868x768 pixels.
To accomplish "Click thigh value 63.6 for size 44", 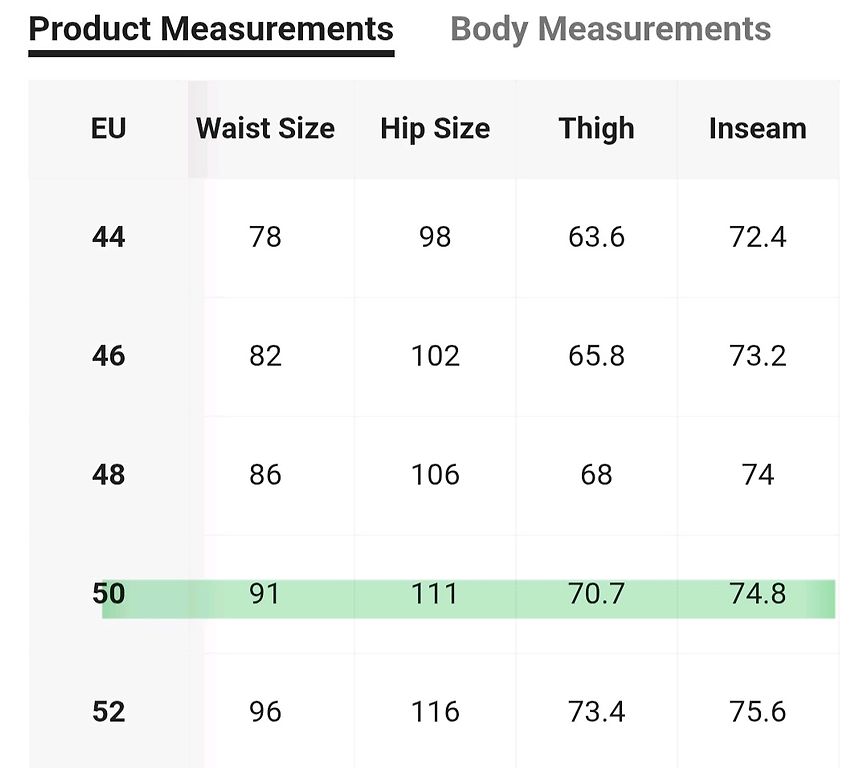I will coord(596,237).
